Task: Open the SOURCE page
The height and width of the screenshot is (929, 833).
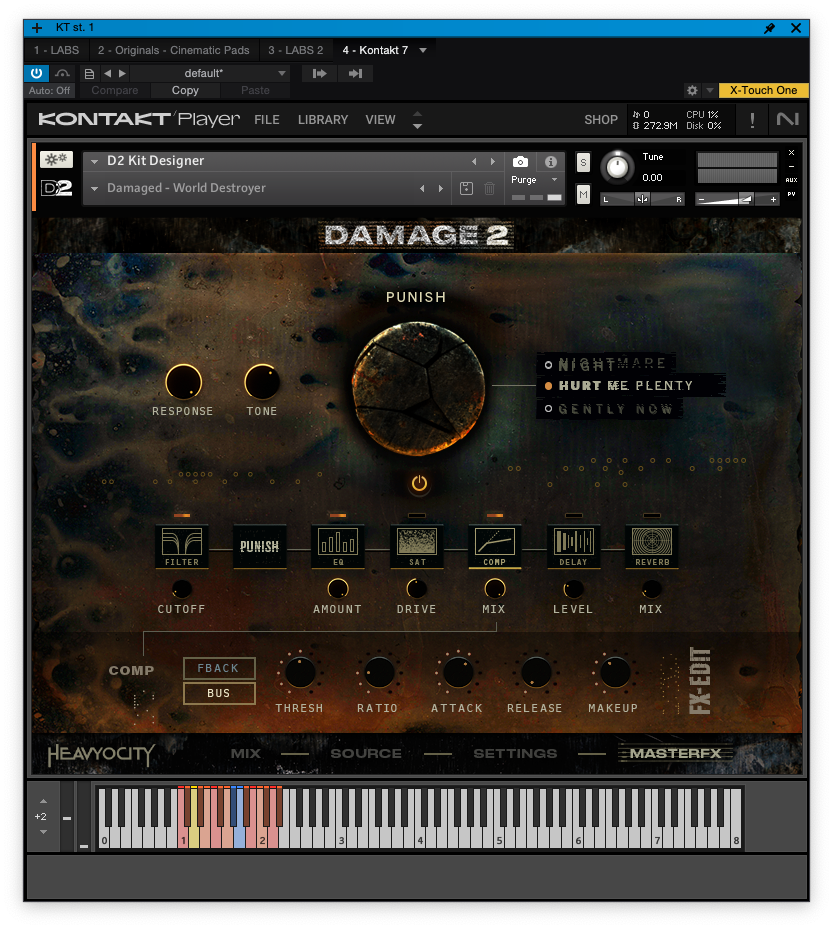Action: coord(366,754)
